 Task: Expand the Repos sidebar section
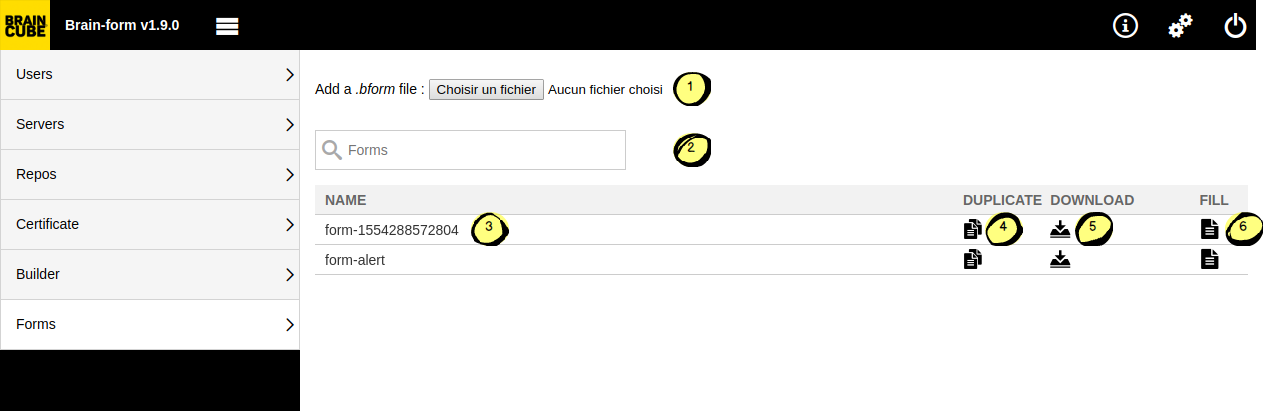pos(150,174)
